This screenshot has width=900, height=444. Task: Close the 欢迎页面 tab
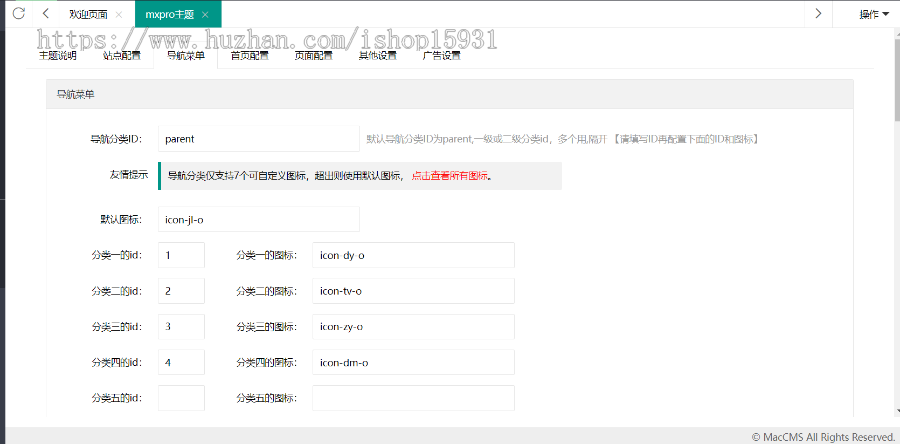coord(118,15)
